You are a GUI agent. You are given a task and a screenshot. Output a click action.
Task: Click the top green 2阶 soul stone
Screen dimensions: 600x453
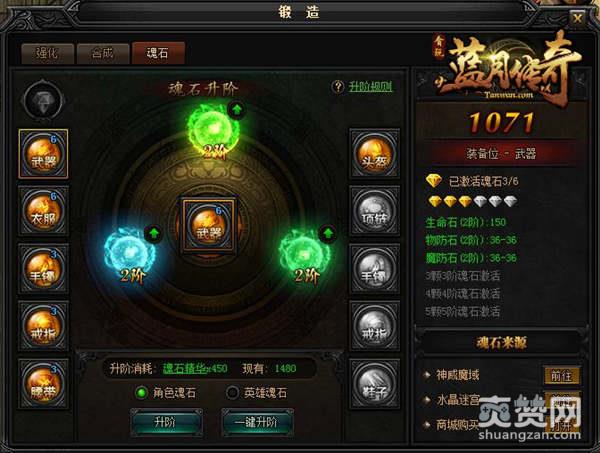click(213, 128)
